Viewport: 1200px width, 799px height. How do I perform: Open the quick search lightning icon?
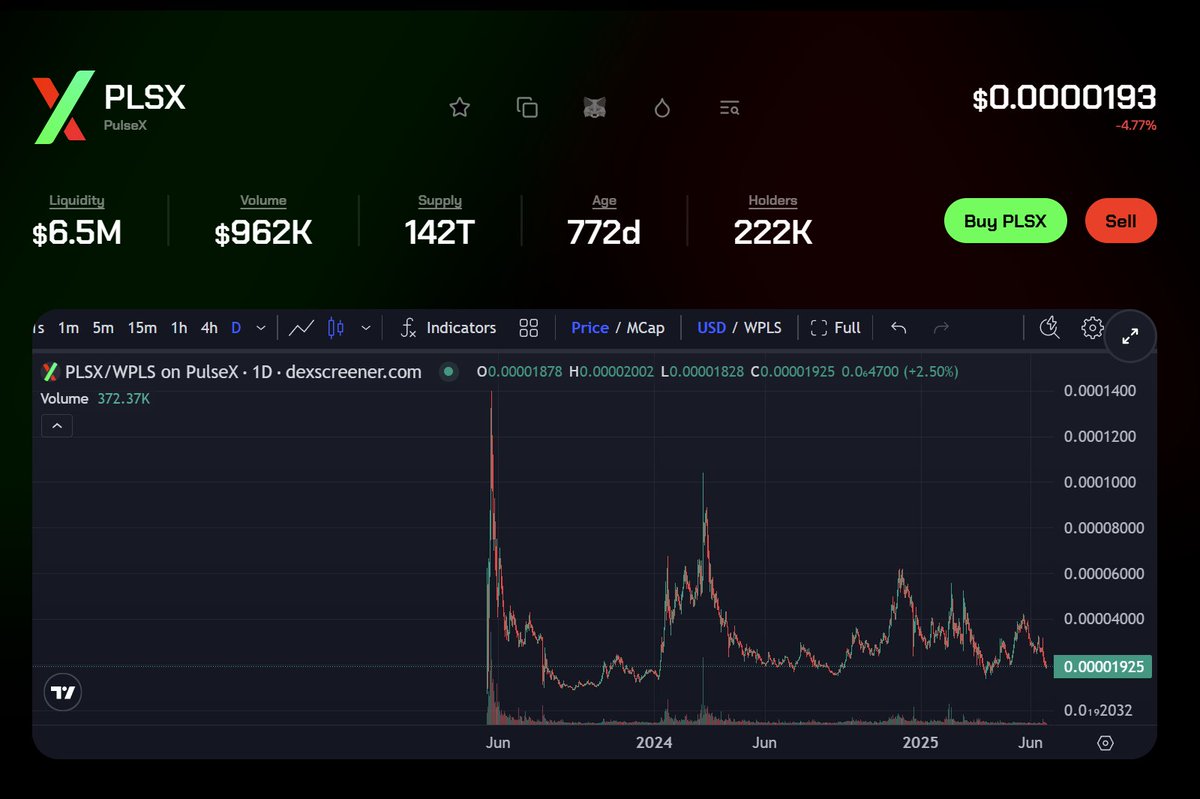pos(1049,327)
